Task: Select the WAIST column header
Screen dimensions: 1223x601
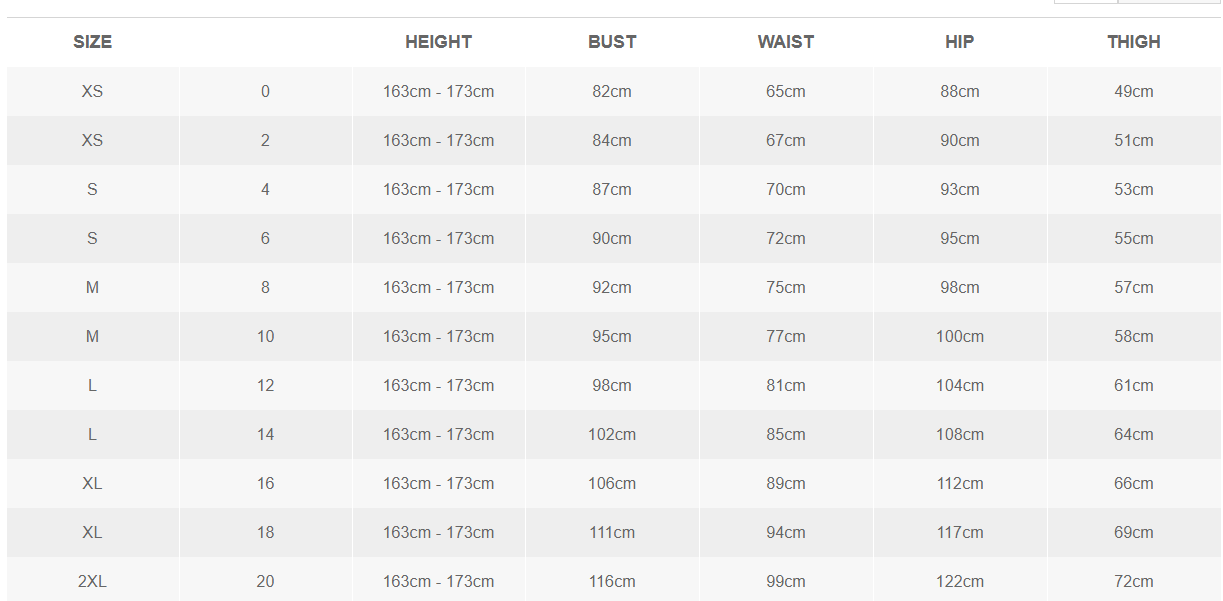Action: coord(786,42)
